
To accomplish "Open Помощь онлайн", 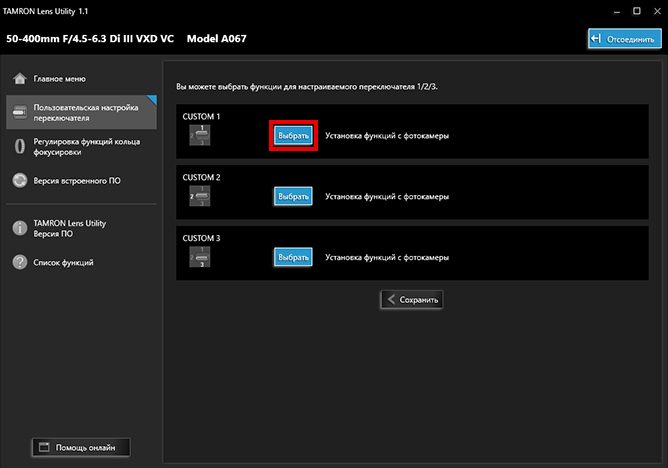I will (81, 447).
